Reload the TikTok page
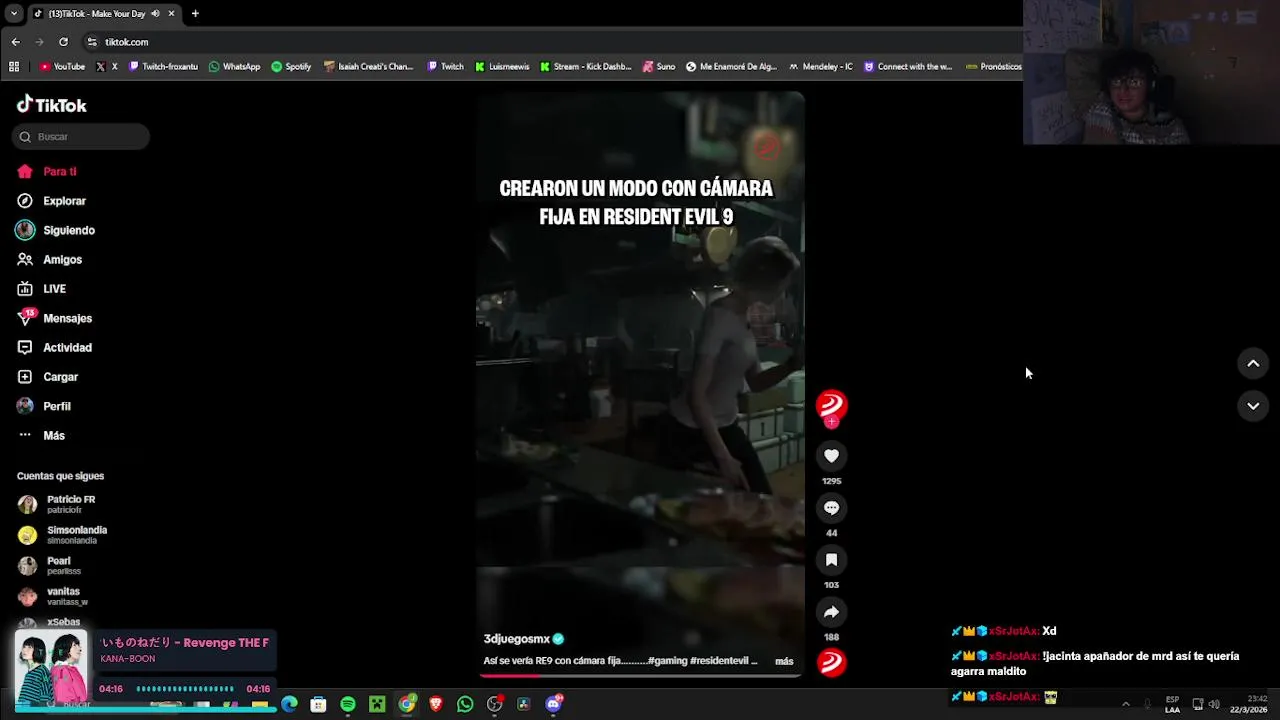 coord(63,42)
